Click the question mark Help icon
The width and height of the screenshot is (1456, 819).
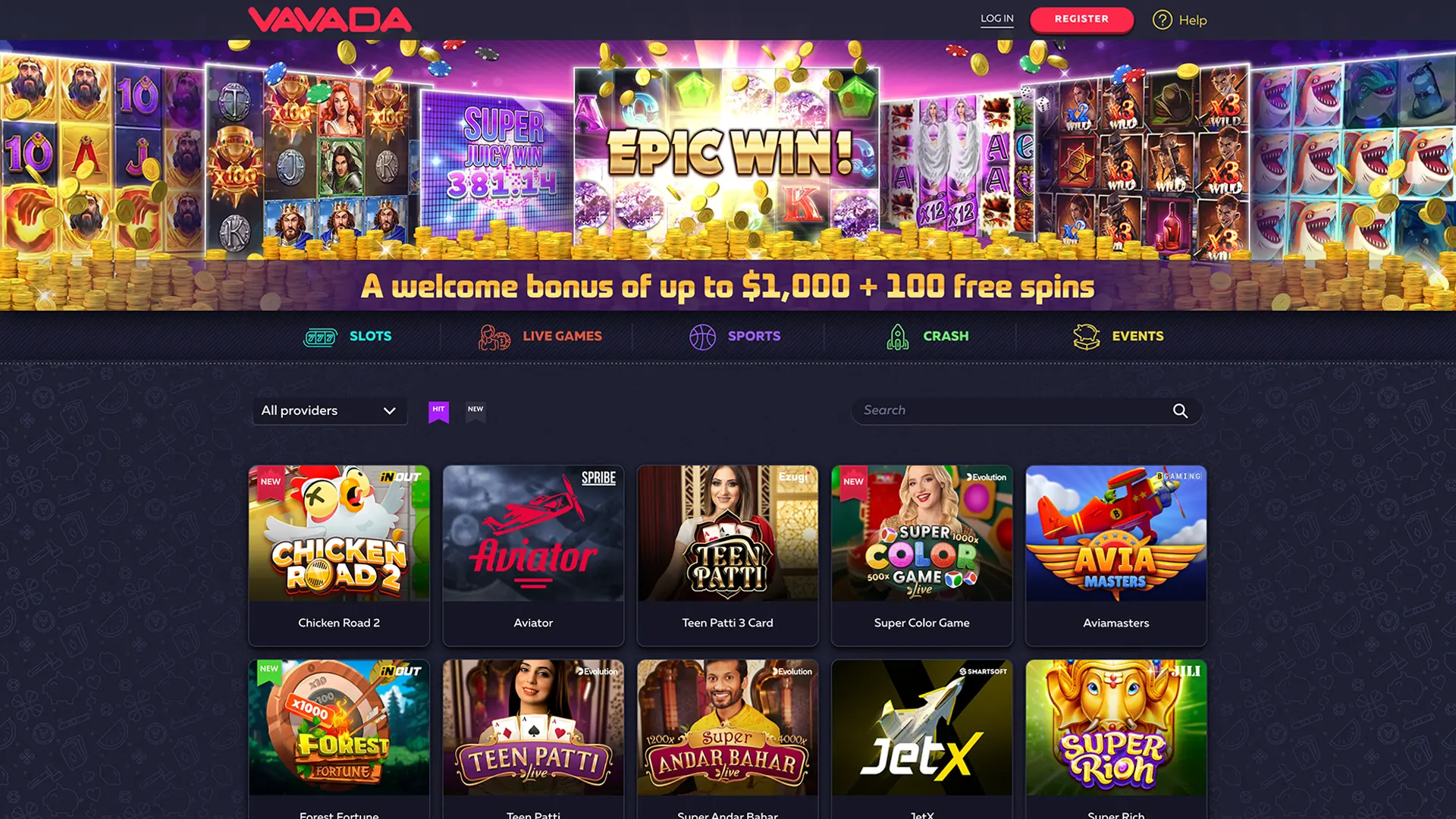point(1162,20)
